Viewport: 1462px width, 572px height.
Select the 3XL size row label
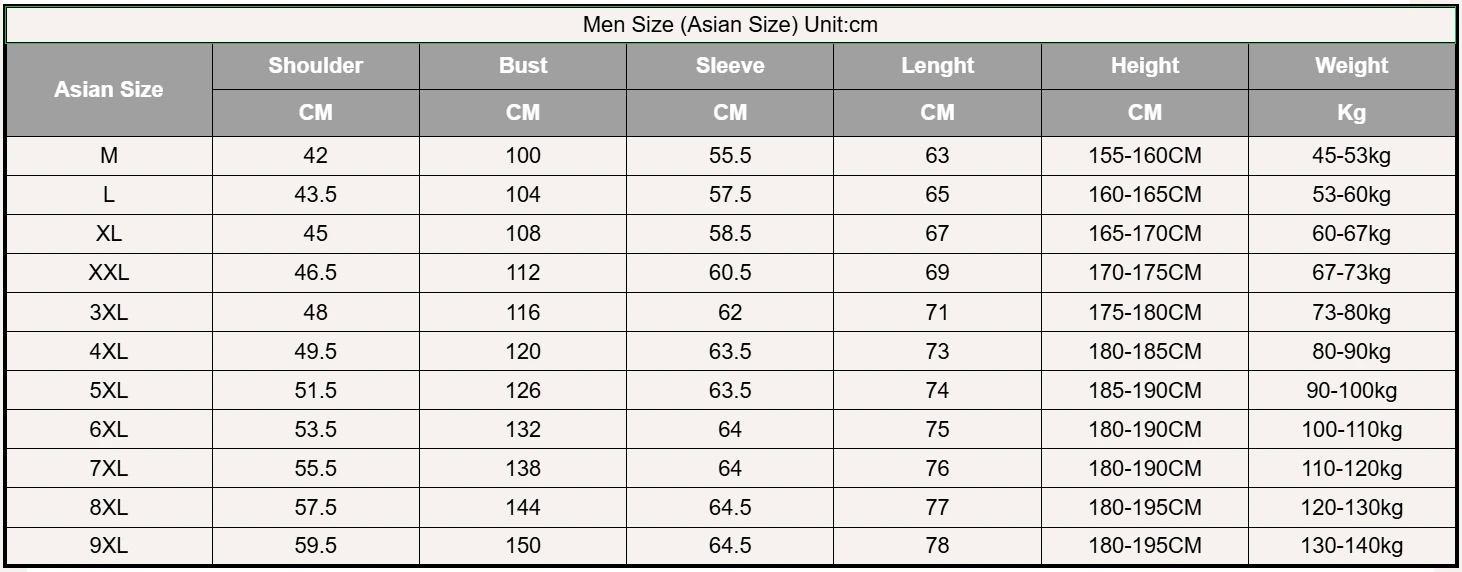pyautogui.click(x=108, y=312)
